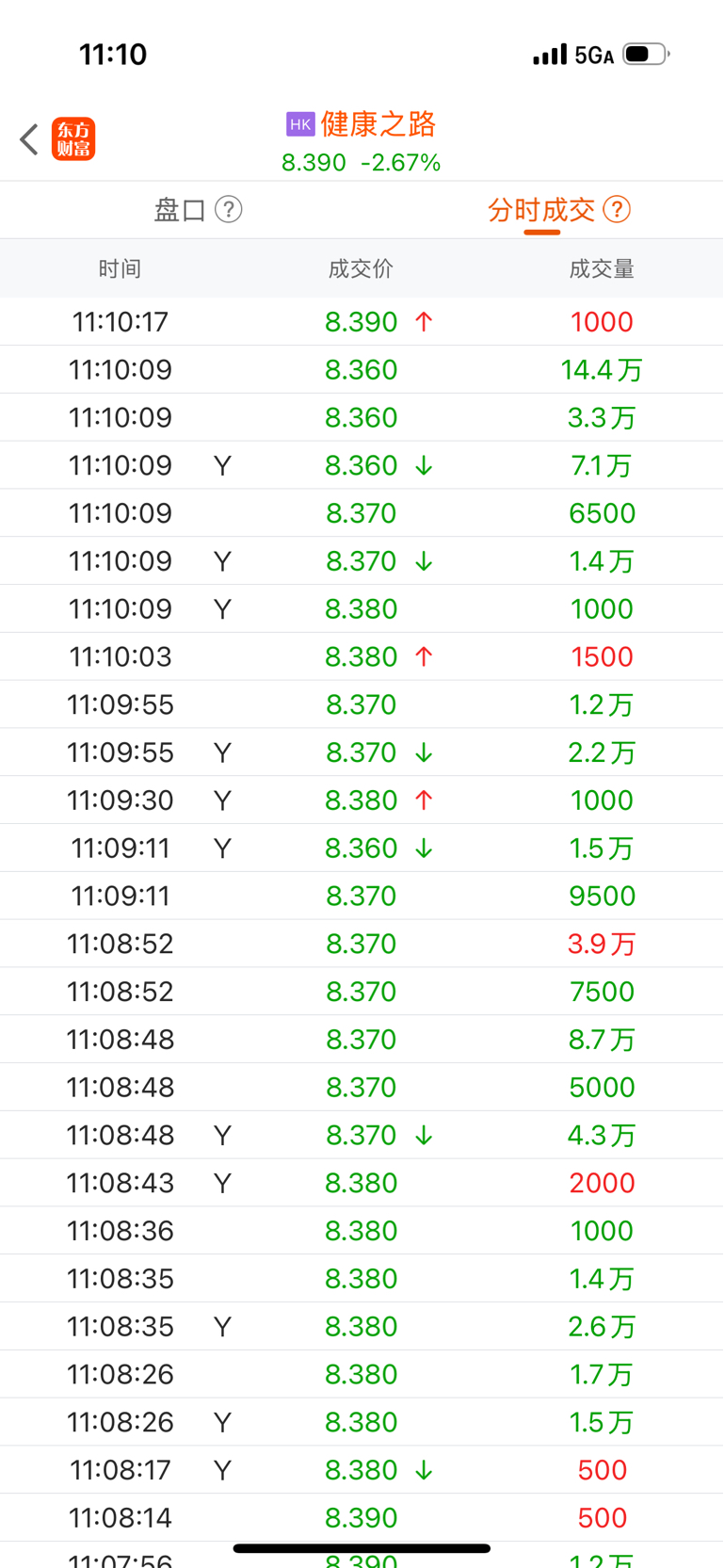Tap the red up arrow at 11:10:17
This screenshot has width=724, height=1568.
[x=424, y=322]
